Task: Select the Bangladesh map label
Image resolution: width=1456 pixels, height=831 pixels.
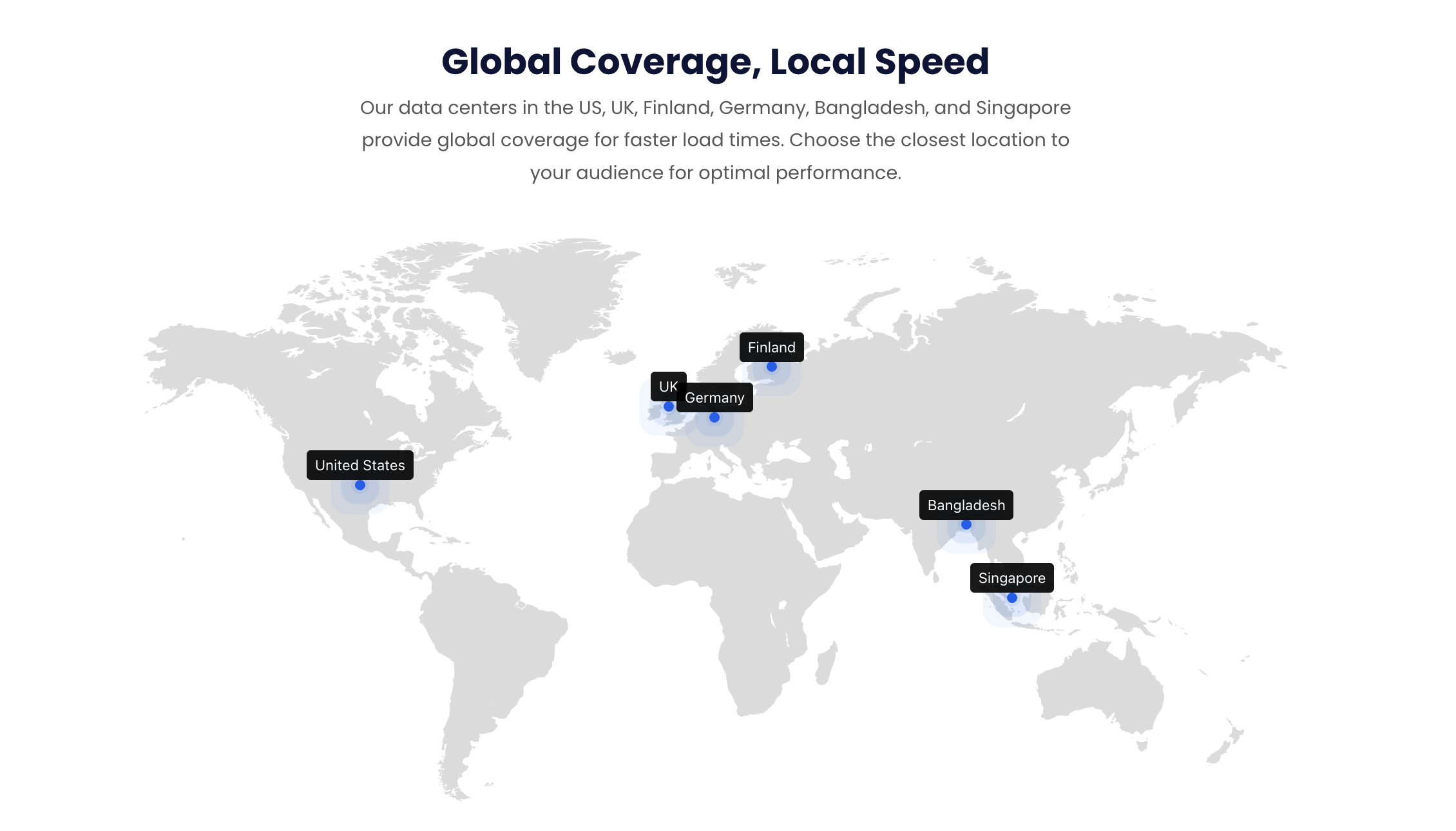Action: pyautogui.click(x=966, y=505)
